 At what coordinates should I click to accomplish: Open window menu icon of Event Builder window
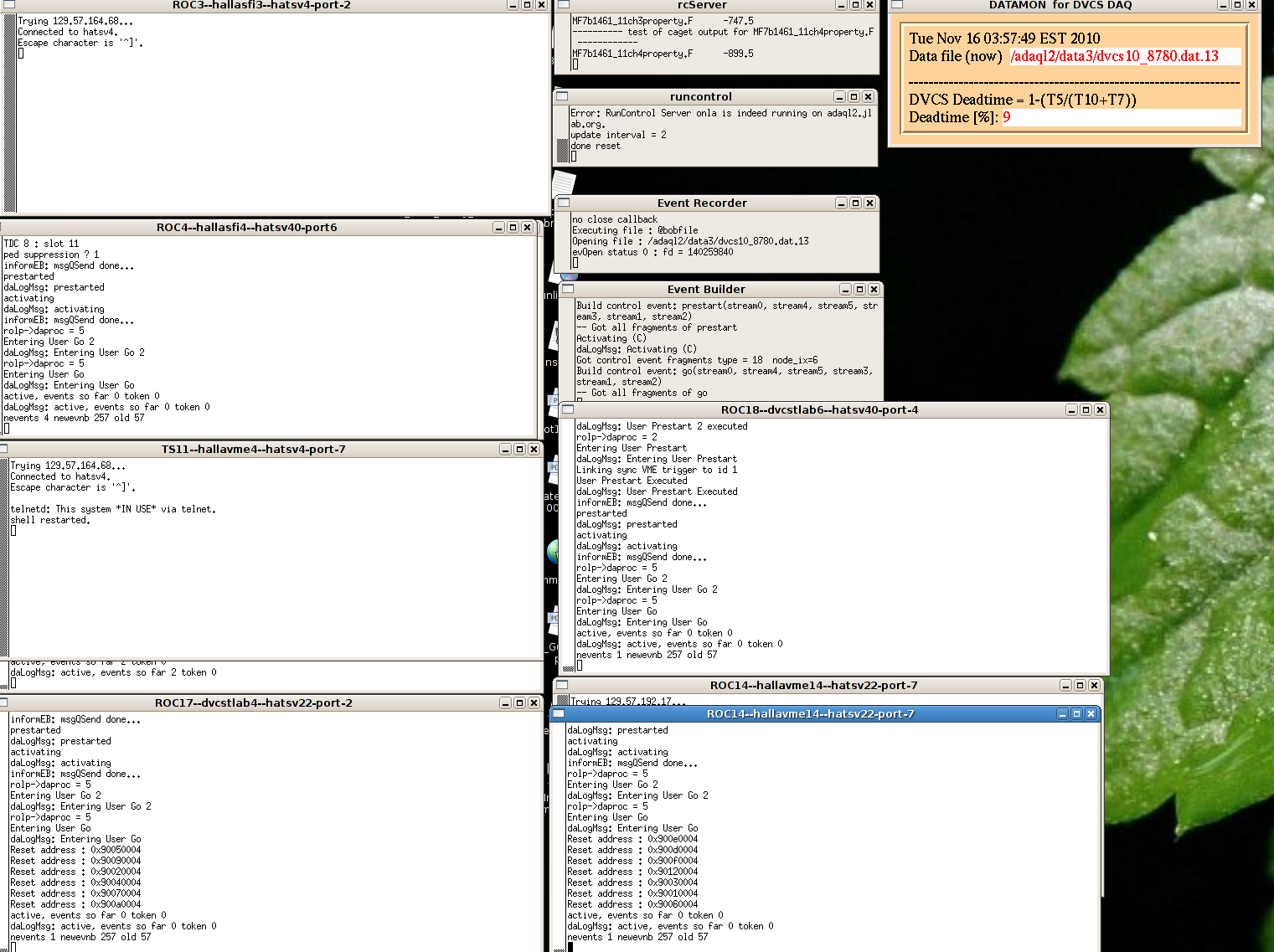pyautogui.click(x=568, y=289)
